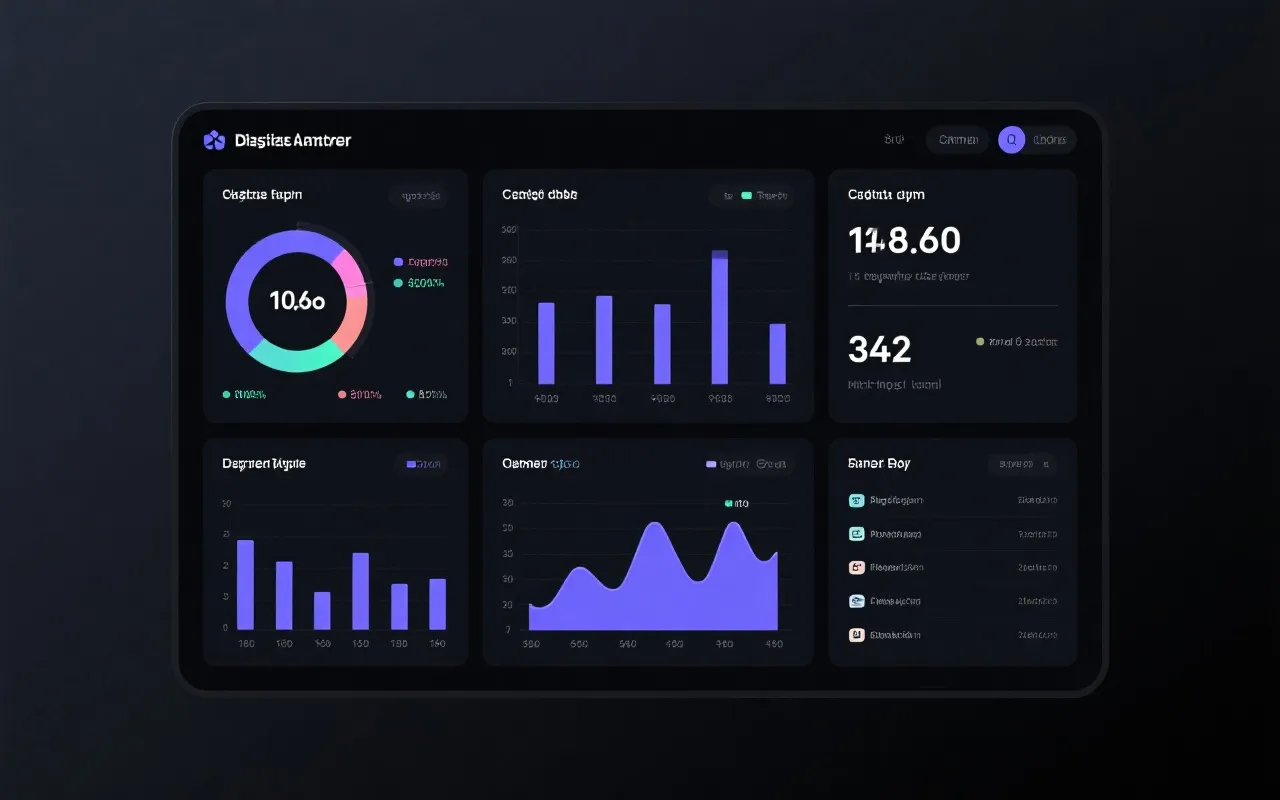The width and height of the screenshot is (1280, 800).
Task: Click the fifth cream-colored list row icon
Action: pyautogui.click(x=856, y=634)
